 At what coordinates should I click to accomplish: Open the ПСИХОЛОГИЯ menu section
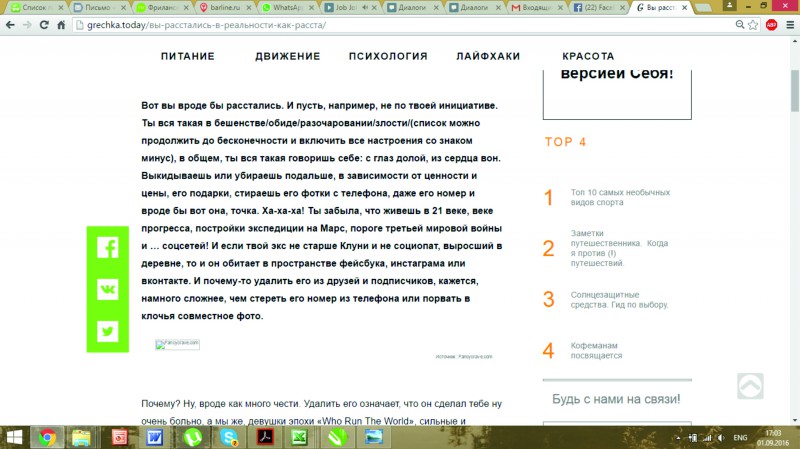[388, 56]
